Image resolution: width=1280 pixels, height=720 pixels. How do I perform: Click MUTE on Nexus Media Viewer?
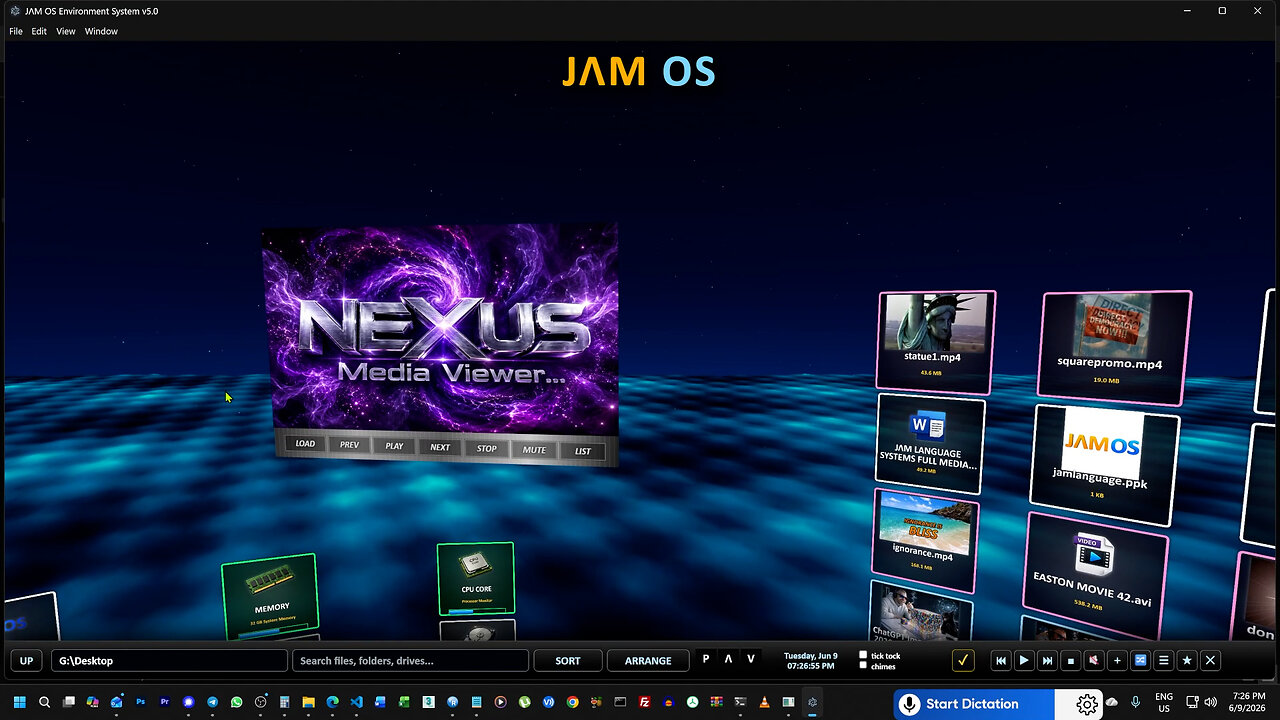tap(534, 450)
